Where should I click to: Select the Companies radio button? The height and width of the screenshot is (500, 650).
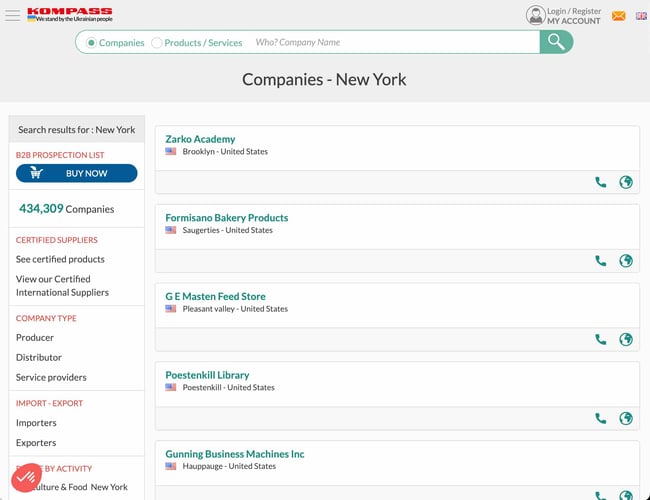tap(91, 43)
